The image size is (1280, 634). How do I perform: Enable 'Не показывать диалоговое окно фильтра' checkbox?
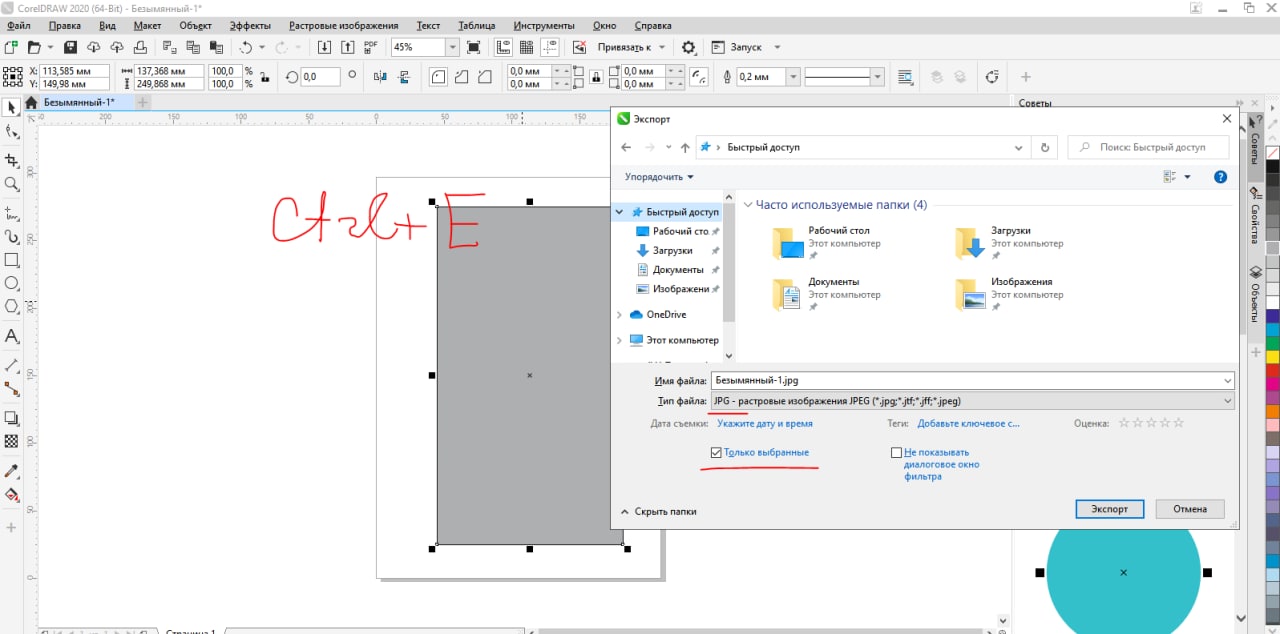(896, 453)
